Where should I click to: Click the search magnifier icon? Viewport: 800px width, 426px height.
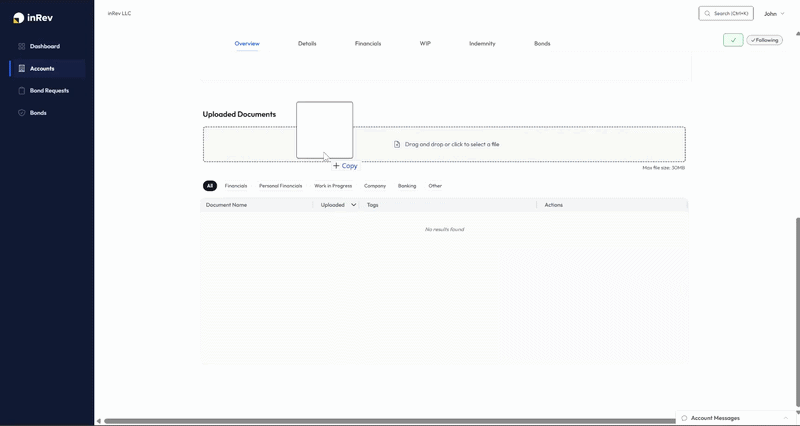tap(707, 14)
